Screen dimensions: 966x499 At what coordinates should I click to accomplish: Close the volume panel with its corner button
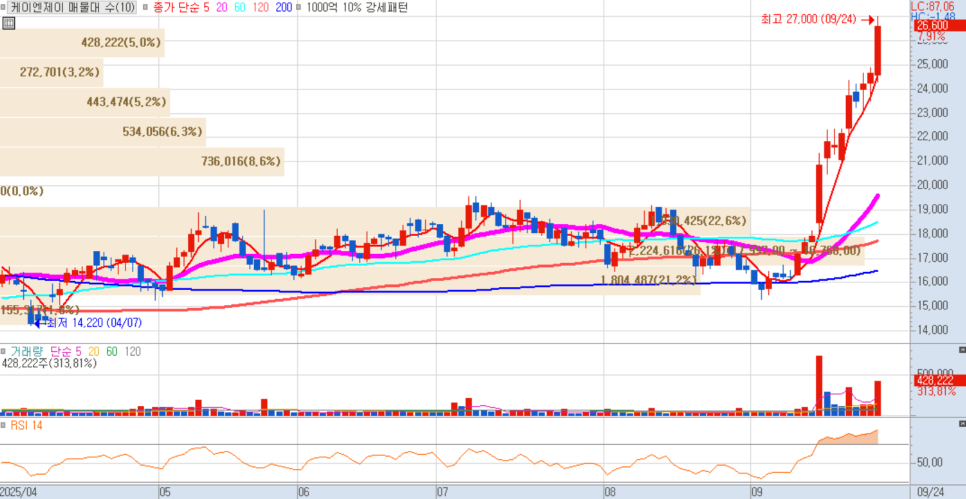click(x=962, y=349)
